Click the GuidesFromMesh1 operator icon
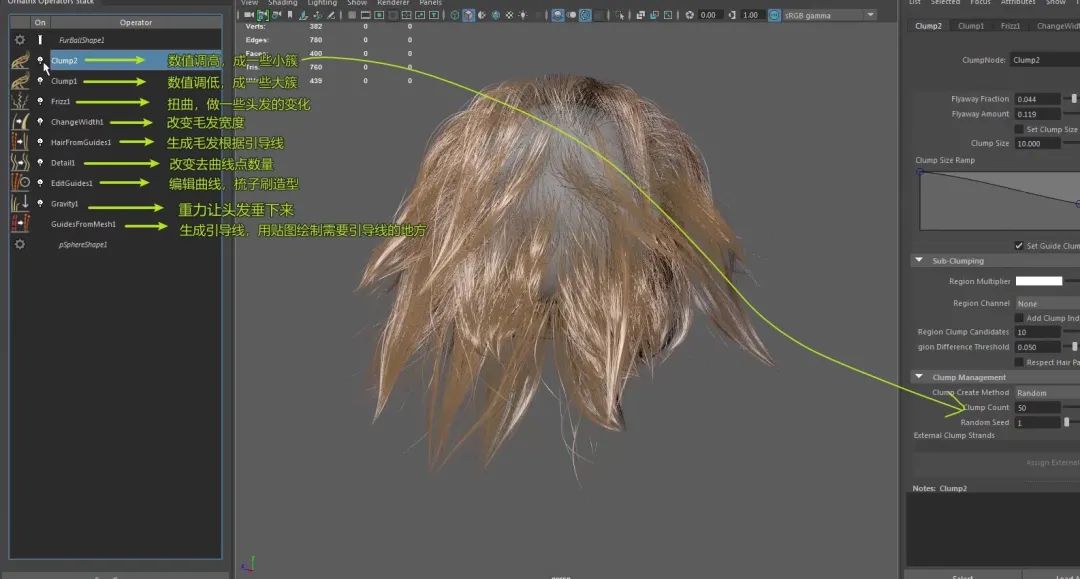Image resolution: width=1080 pixels, height=579 pixels. [x=19, y=224]
